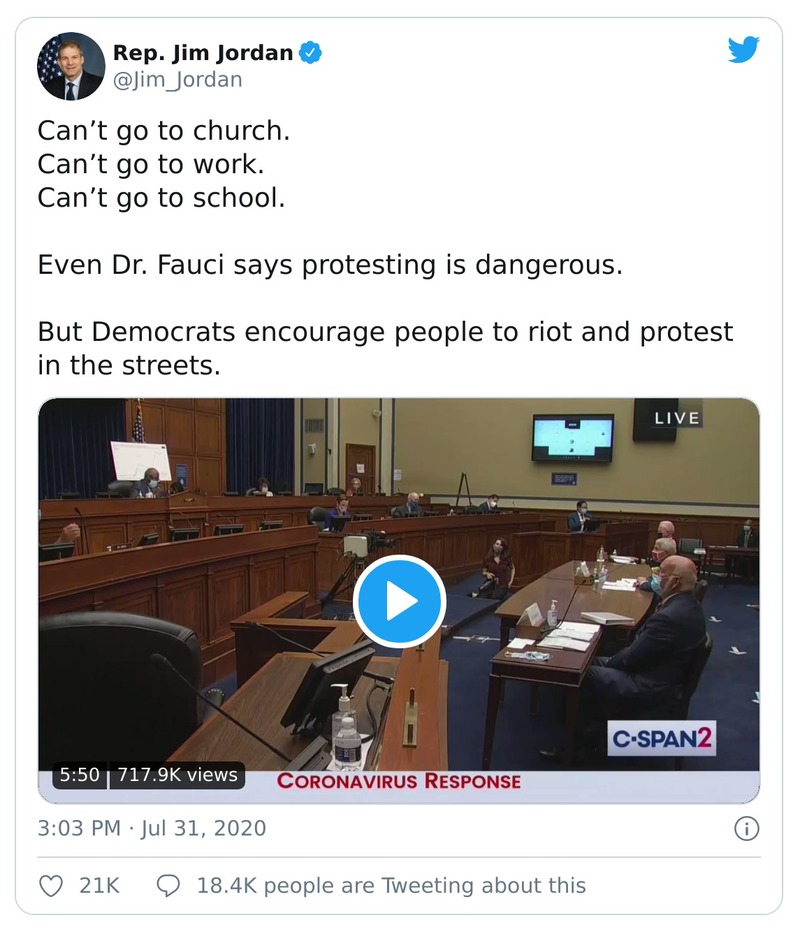Open the @Jim_Jordan handle link

pos(177,80)
